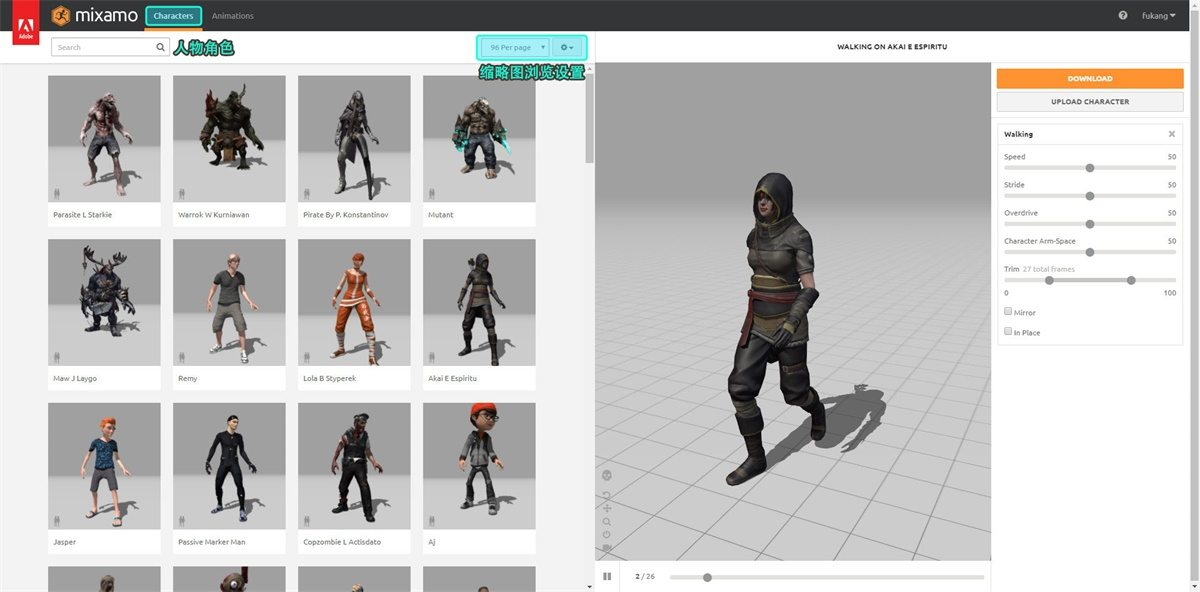Click the Remy name label

click(188, 379)
